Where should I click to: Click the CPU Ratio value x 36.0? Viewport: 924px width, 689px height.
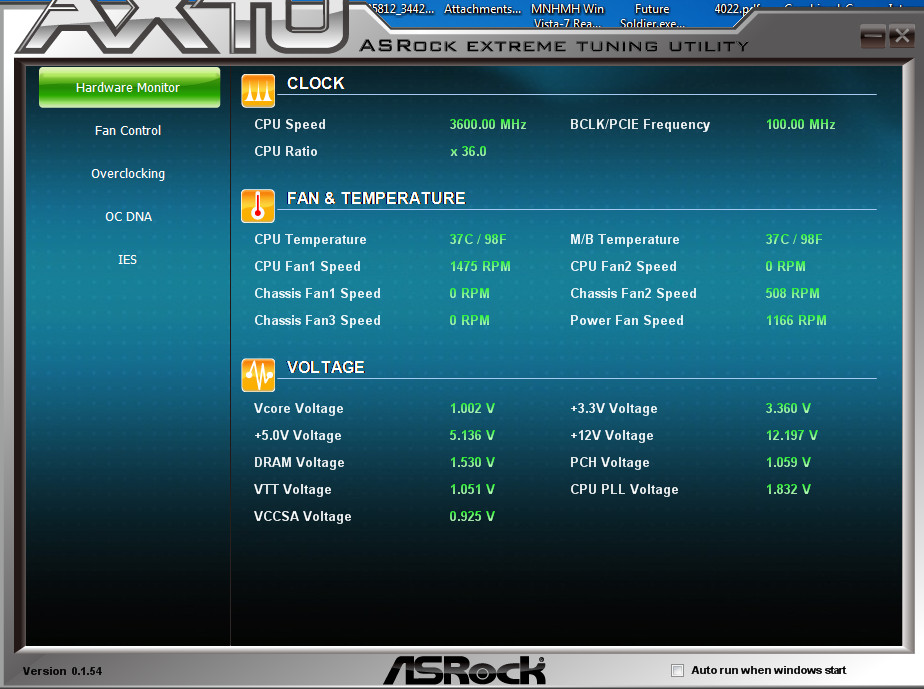(468, 151)
